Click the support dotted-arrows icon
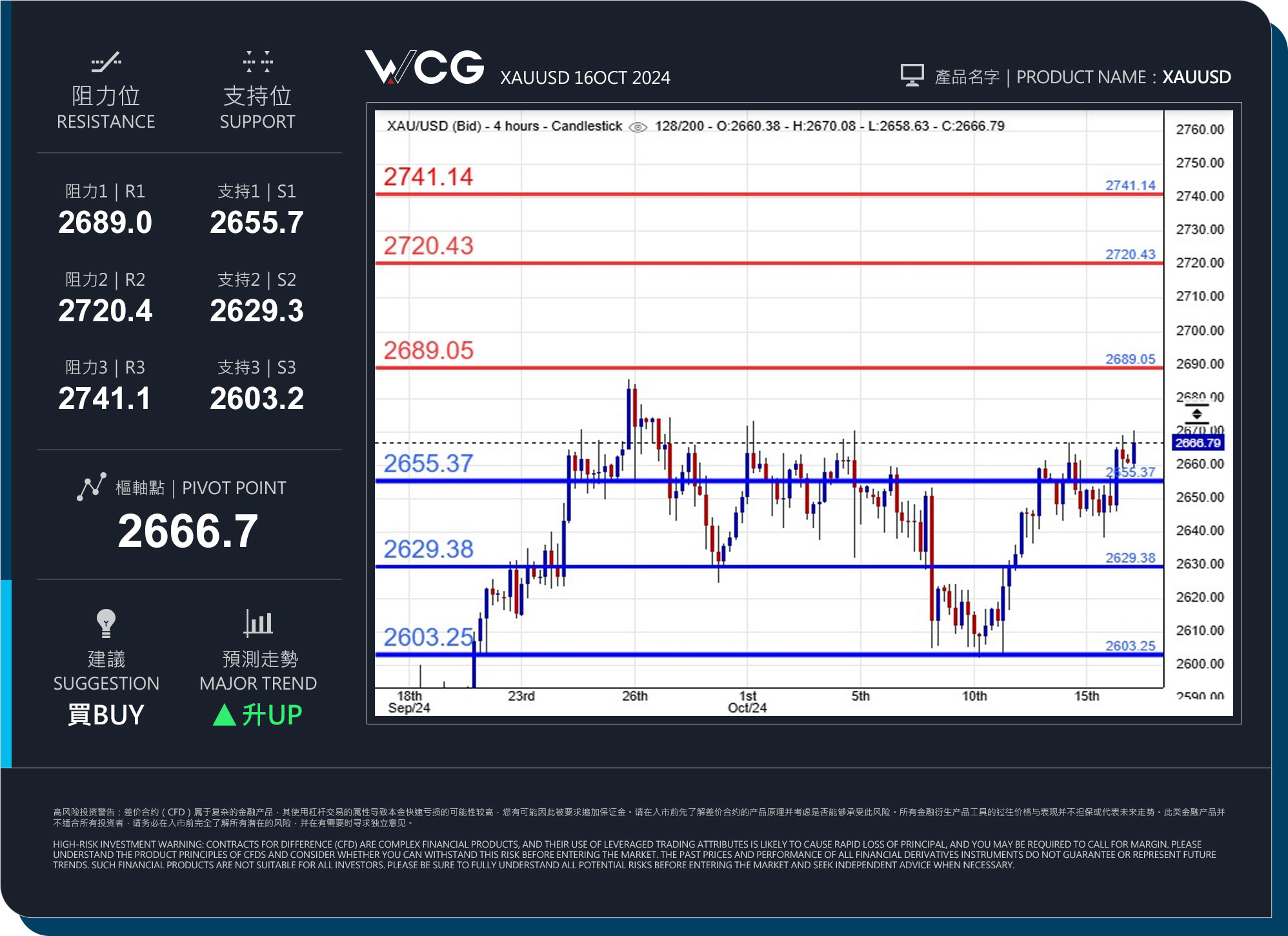The height and width of the screenshot is (936, 1288). click(257, 61)
